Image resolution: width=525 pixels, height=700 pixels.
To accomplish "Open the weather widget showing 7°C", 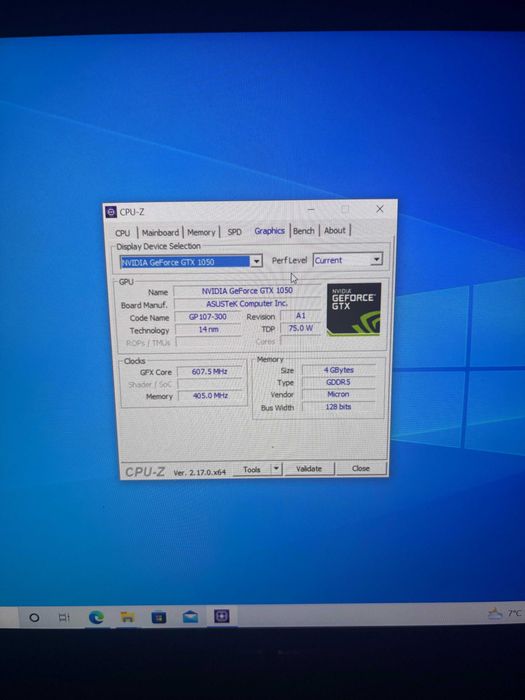I will click(x=505, y=614).
